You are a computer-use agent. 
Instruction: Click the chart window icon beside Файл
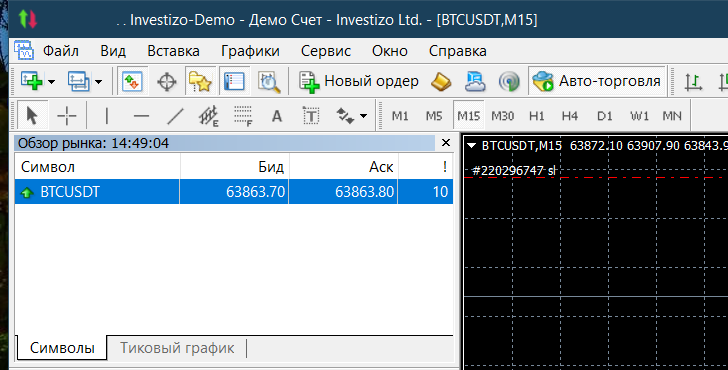[x=24, y=50]
